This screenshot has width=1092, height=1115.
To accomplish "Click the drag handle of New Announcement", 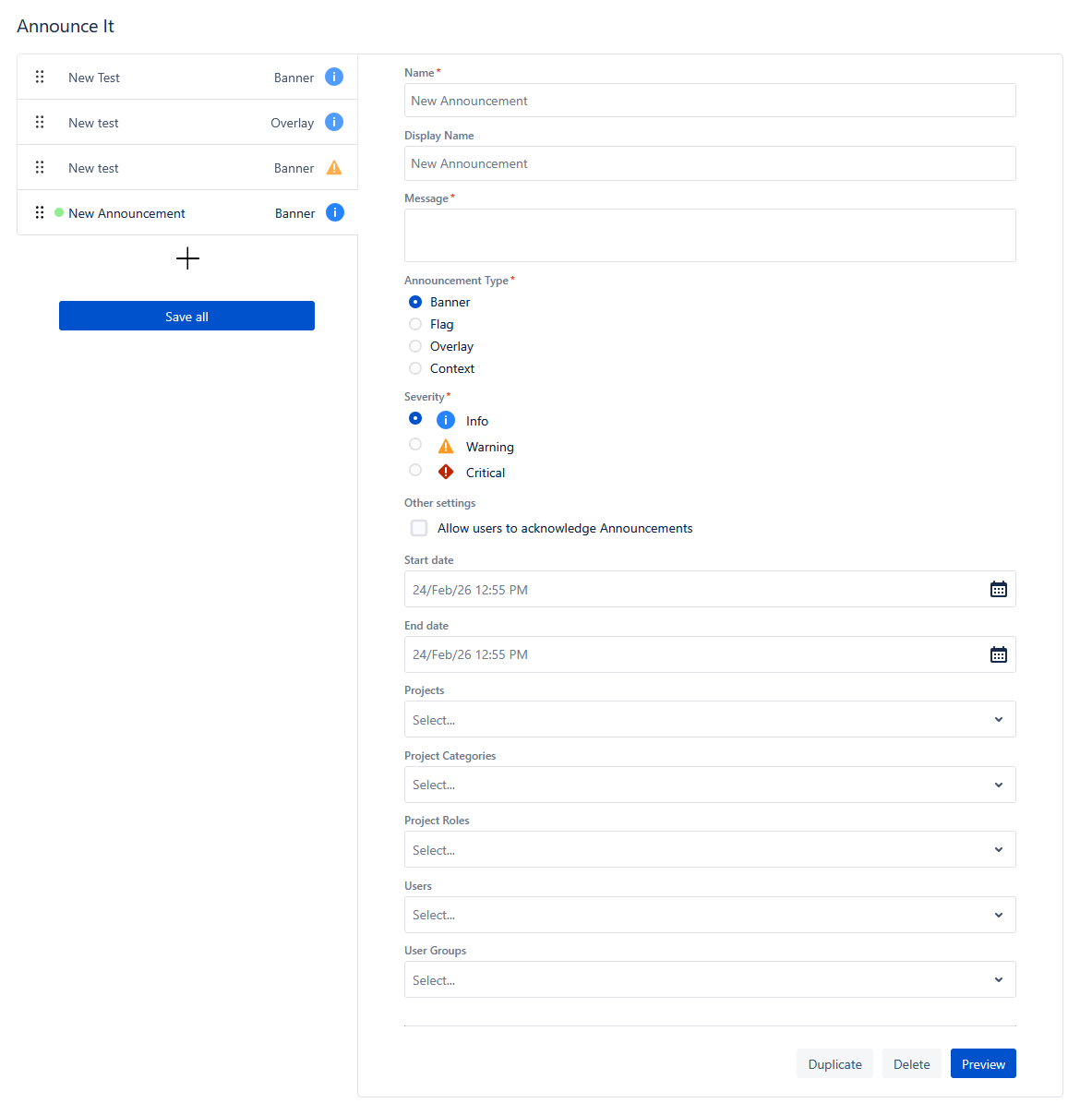I will coord(40,213).
